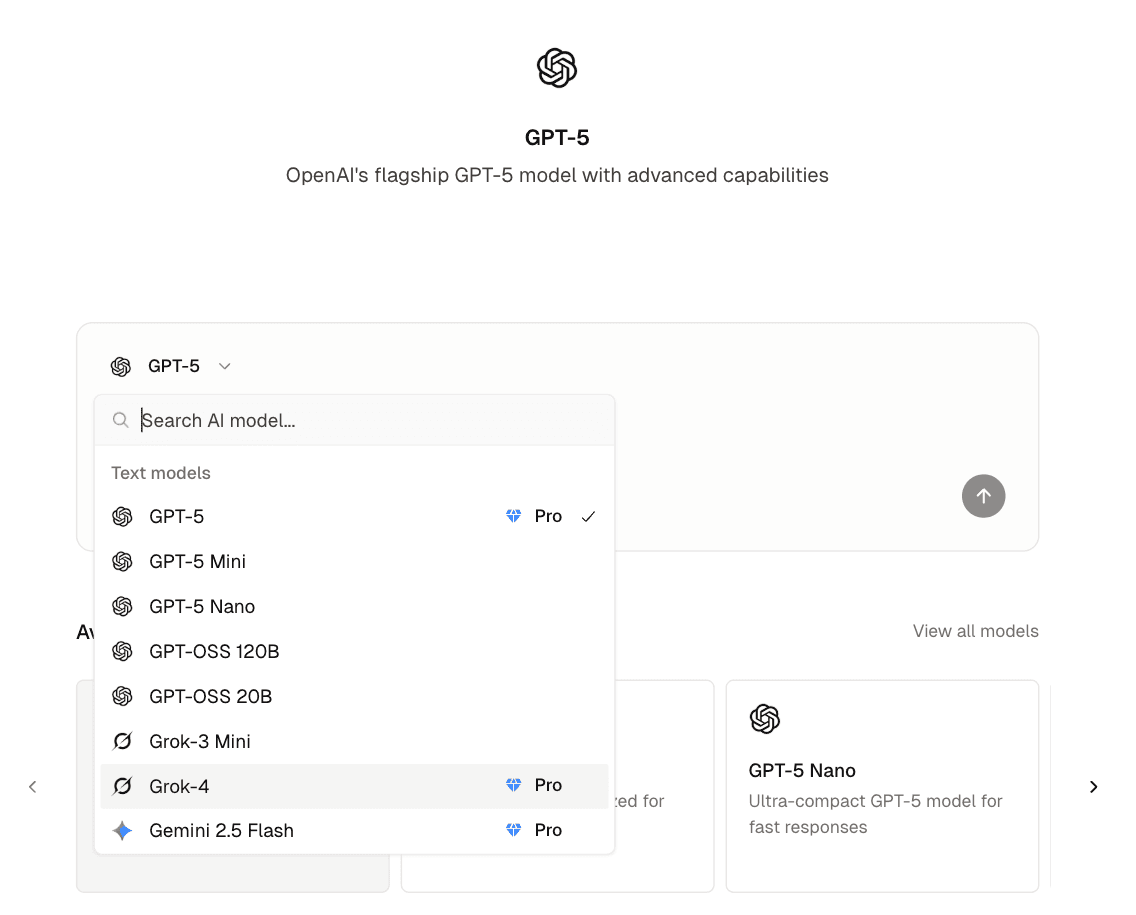Open View all models
The image size is (1136, 915).
975,631
